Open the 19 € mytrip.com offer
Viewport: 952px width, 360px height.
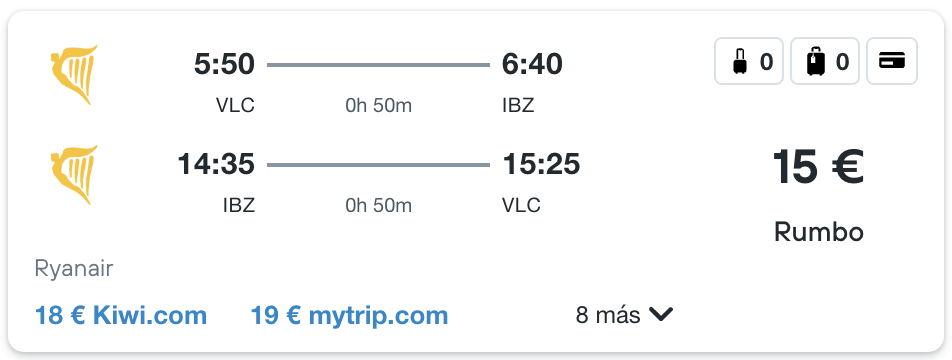point(349,316)
